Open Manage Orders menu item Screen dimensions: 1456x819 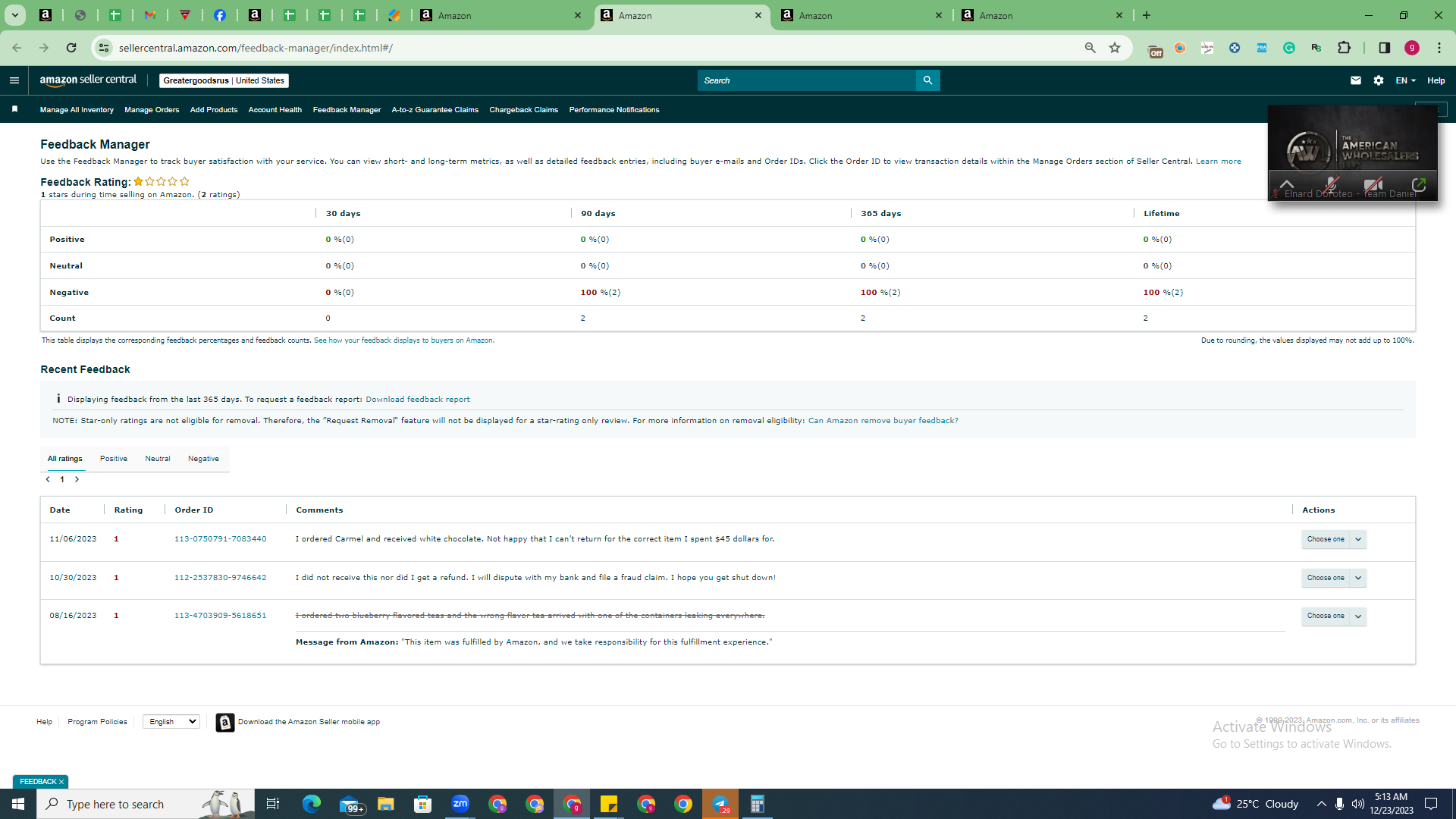(152, 110)
